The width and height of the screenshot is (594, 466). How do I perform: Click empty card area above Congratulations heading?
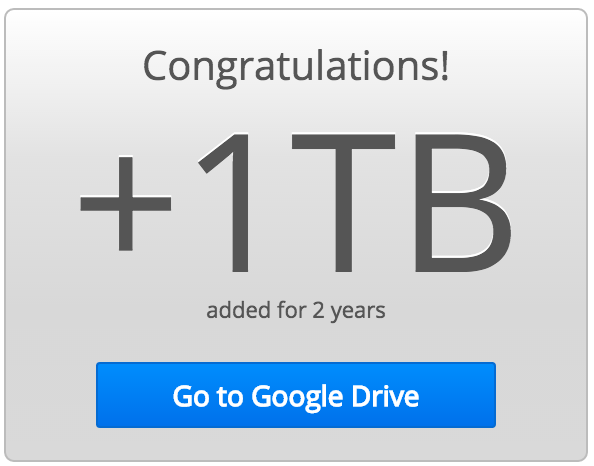(x=296, y=28)
